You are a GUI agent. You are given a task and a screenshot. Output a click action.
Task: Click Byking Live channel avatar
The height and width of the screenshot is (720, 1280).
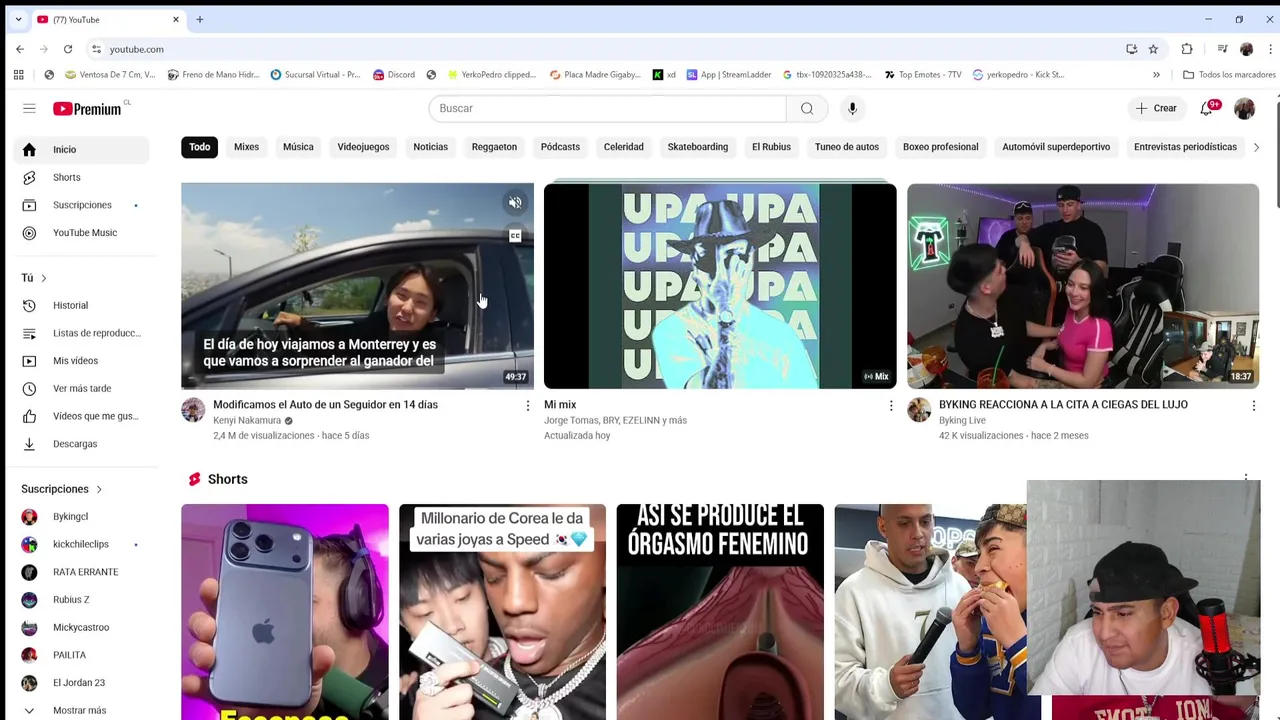tap(919, 410)
